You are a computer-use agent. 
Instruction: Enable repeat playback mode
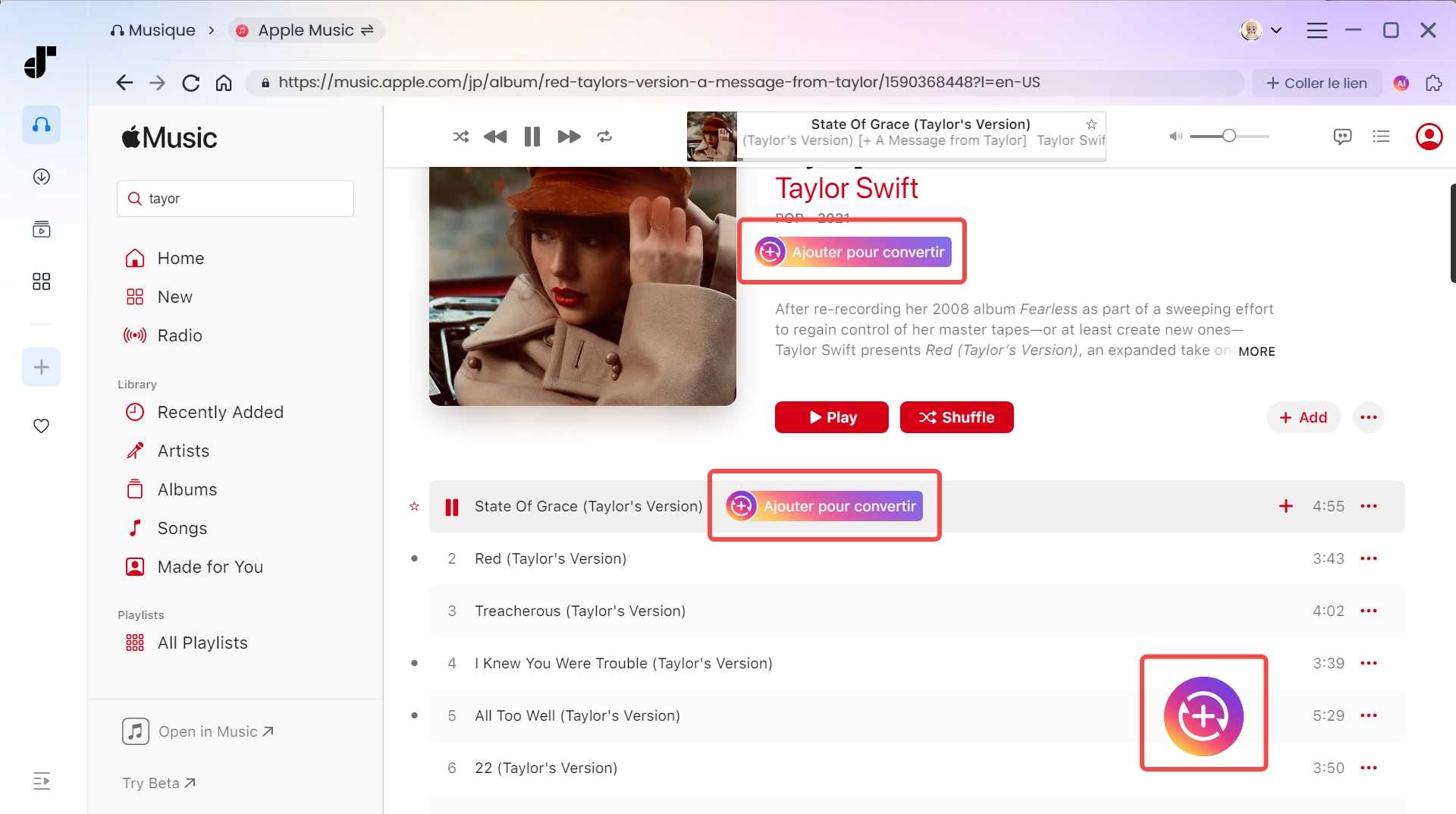click(604, 137)
